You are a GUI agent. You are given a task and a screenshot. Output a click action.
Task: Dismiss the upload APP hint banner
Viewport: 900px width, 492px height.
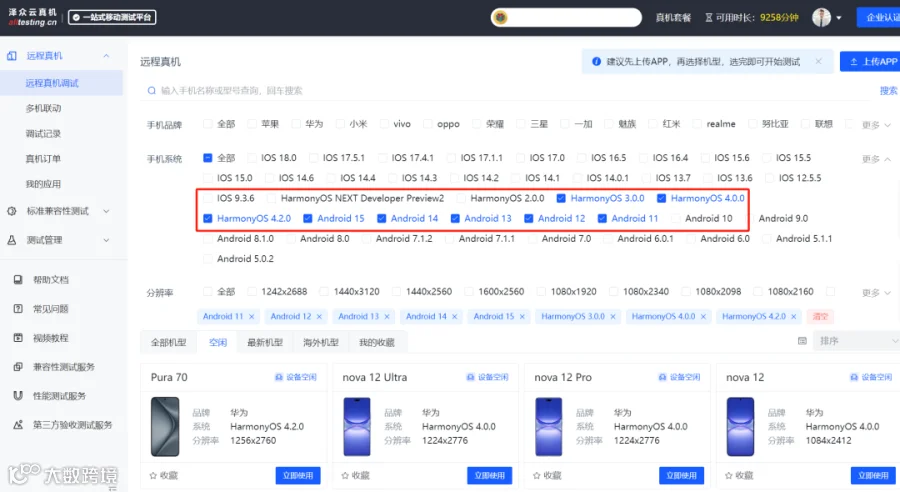coord(818,61)
